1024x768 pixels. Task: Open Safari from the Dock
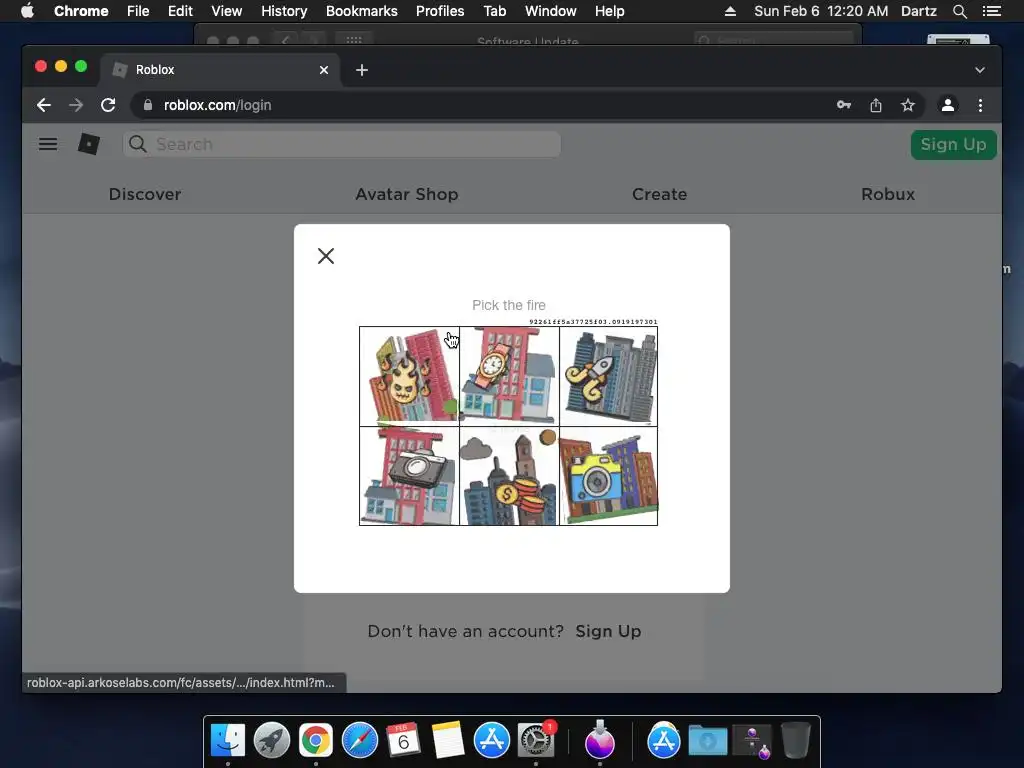(x=360, y=740)
